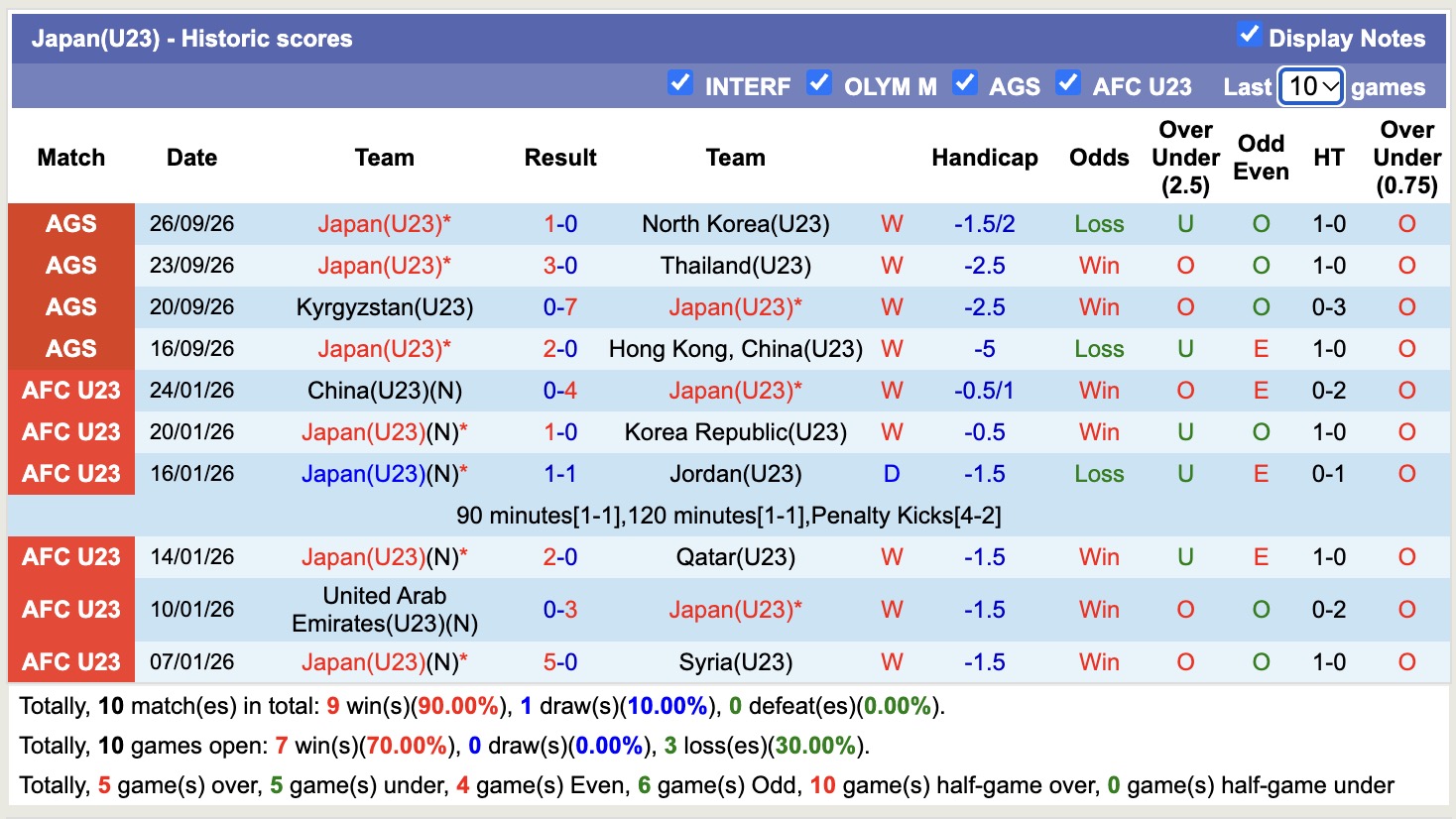Open Hong Kong, China(U23) team link
1456x819 pixels.
click(x=736, y=349)
